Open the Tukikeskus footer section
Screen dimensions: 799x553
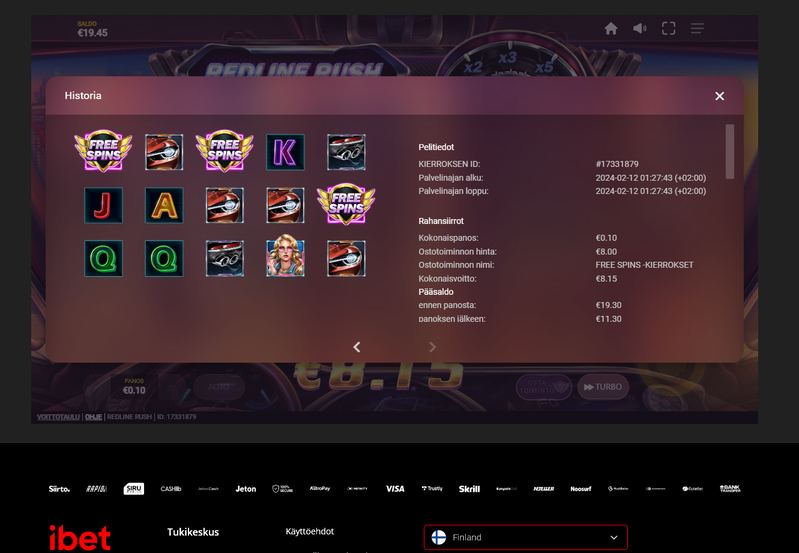(193, 532)
